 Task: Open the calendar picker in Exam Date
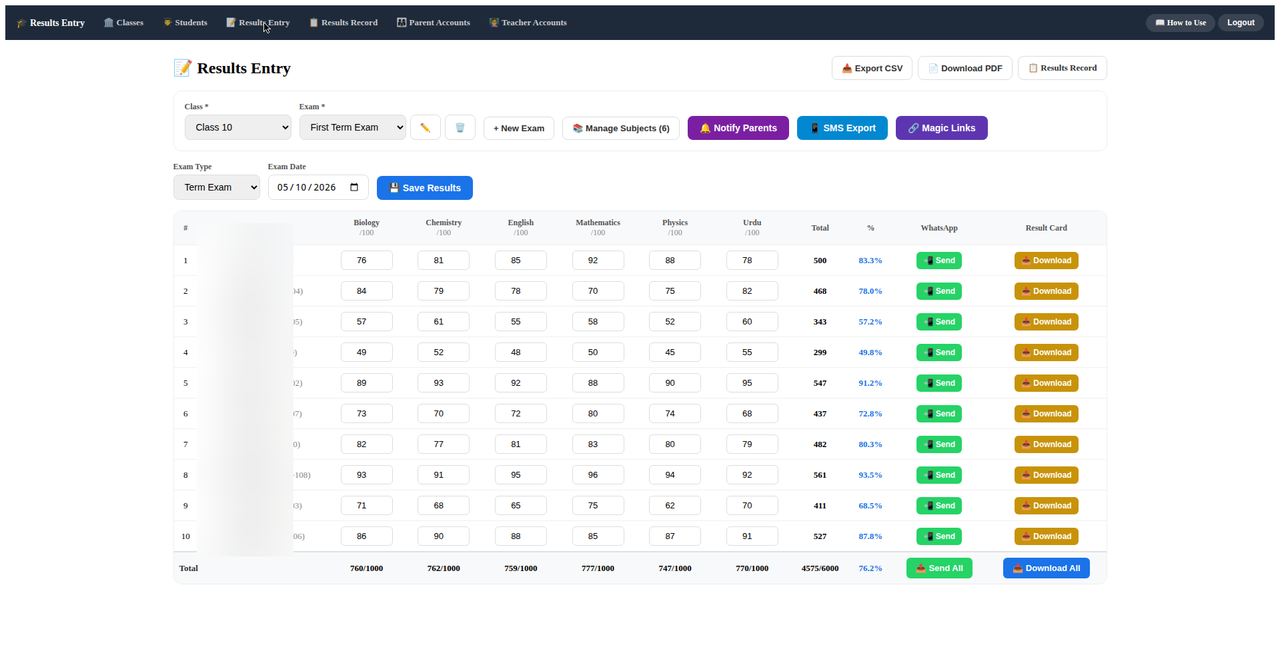pyautogui.click(x=354, y=187)
